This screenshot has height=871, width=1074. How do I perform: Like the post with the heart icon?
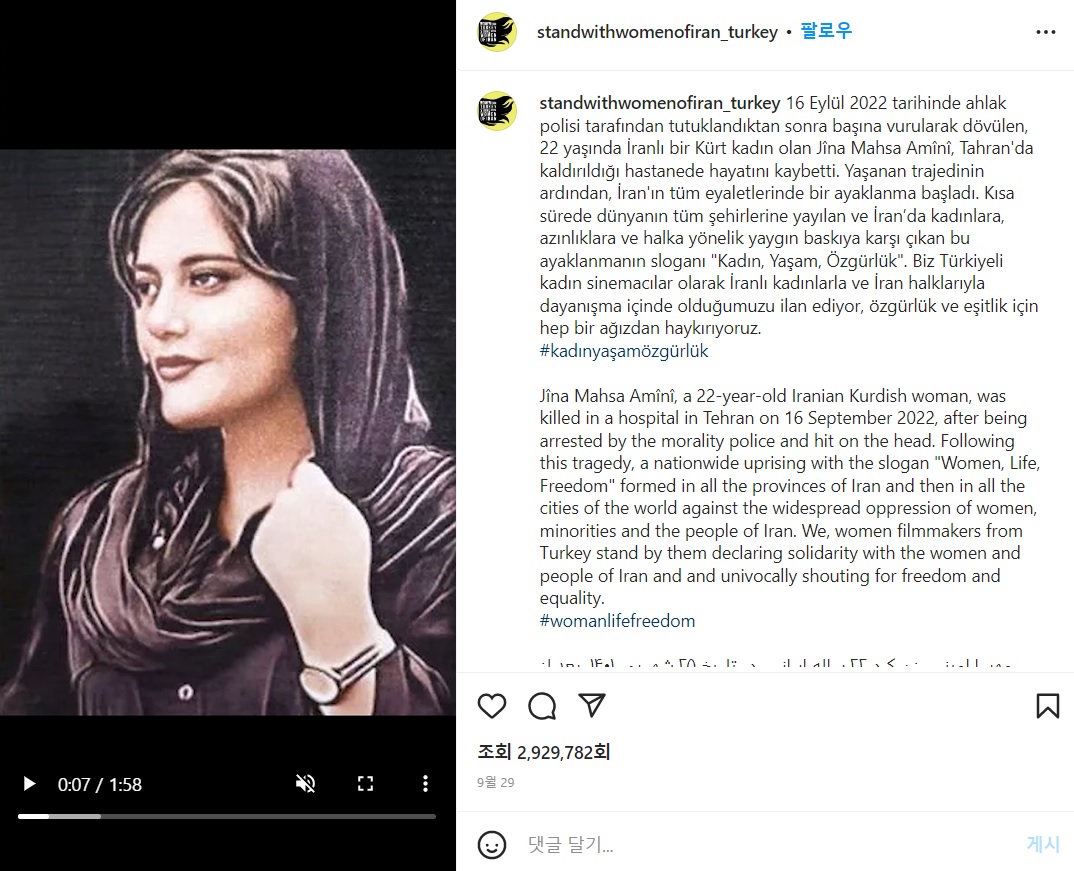[x=492, y=706]
